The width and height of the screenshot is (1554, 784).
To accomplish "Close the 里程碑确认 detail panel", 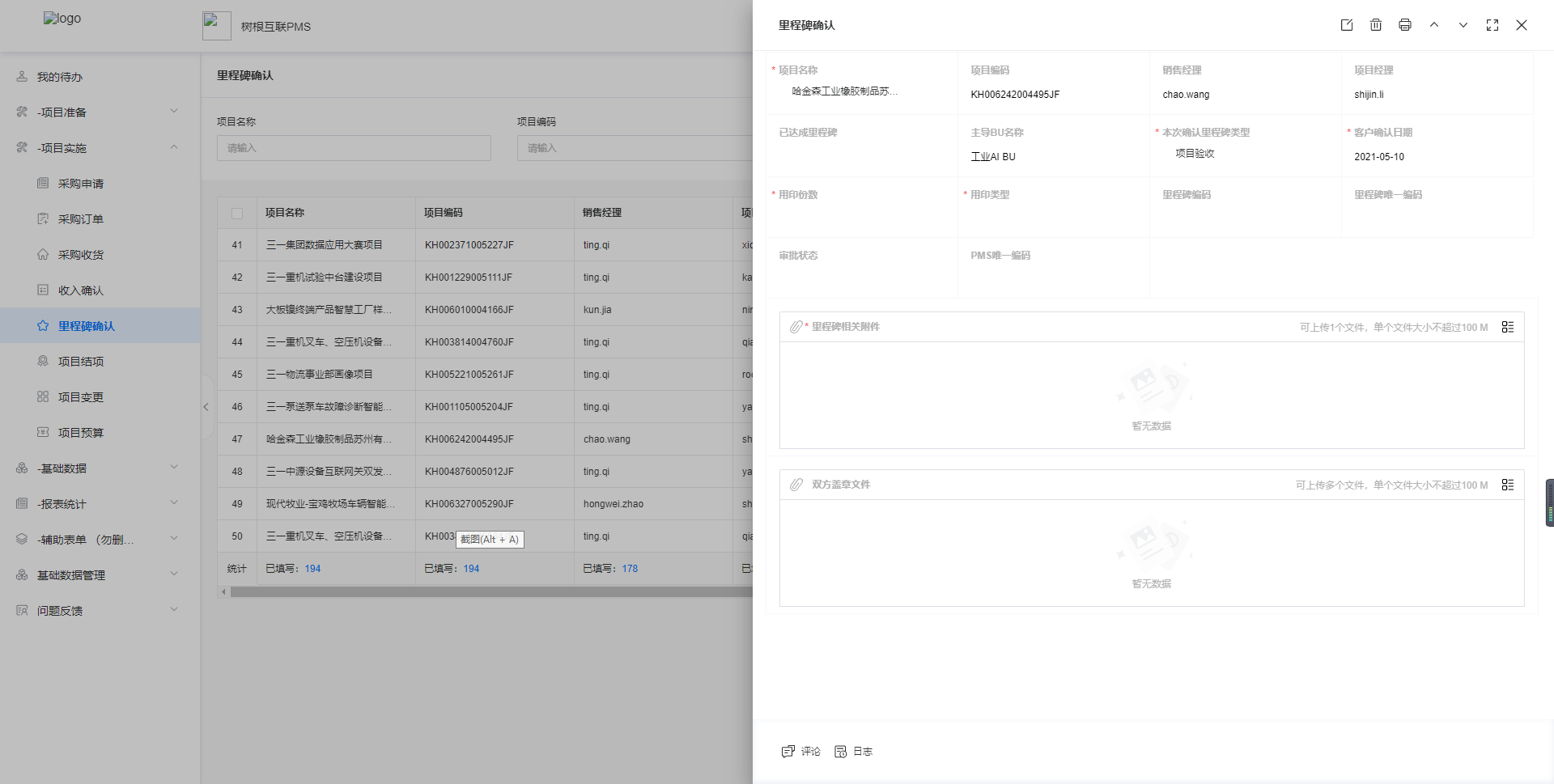I will pyautogui.click(x=1522, y=25).
